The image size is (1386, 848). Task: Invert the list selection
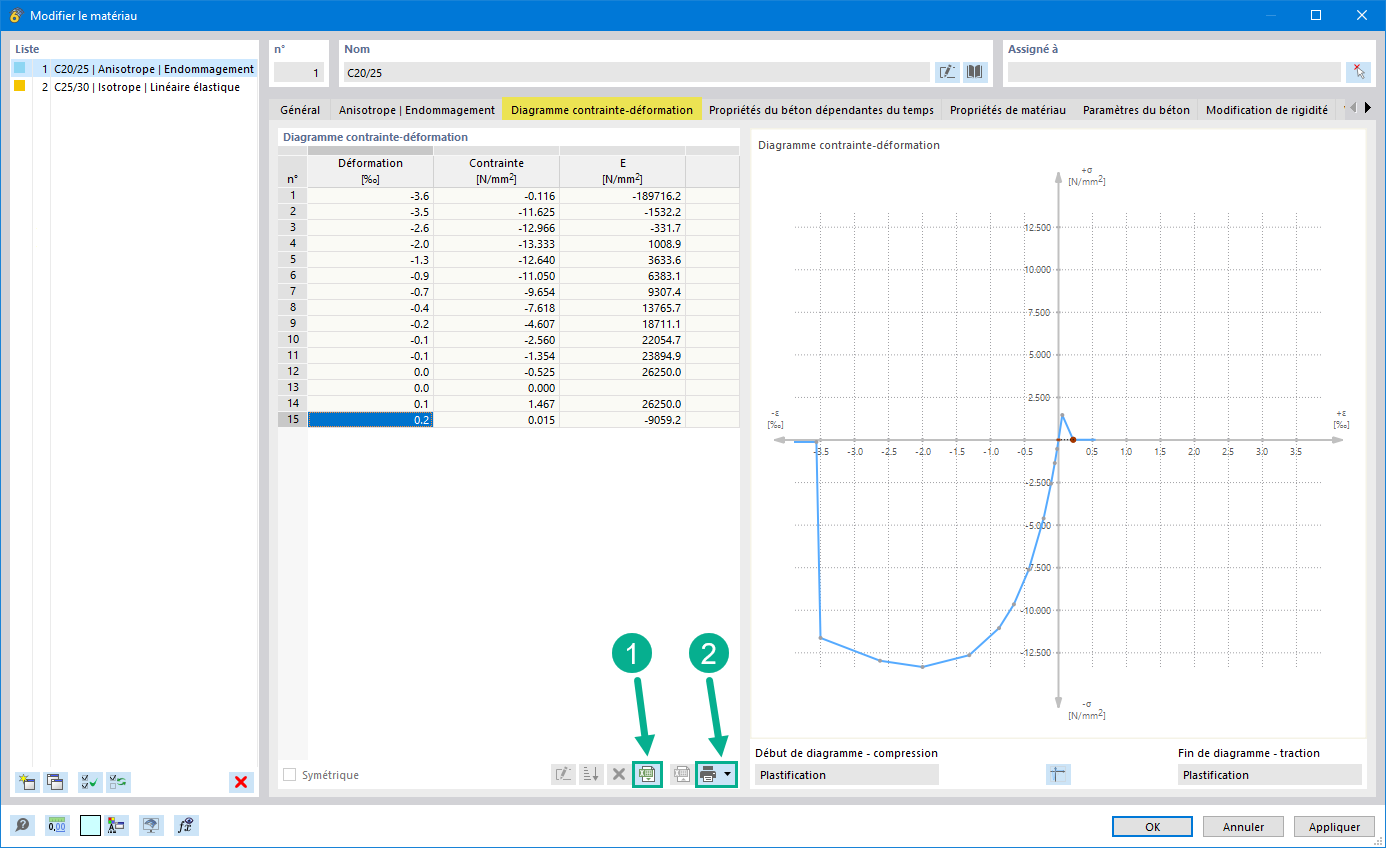[118, 782]
